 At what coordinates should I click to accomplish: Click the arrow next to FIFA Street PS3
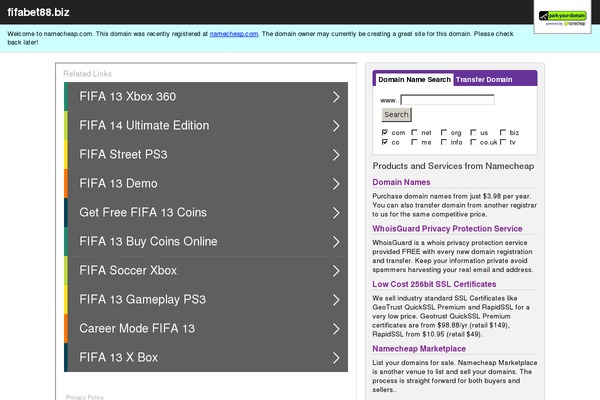tap(336, 155)
